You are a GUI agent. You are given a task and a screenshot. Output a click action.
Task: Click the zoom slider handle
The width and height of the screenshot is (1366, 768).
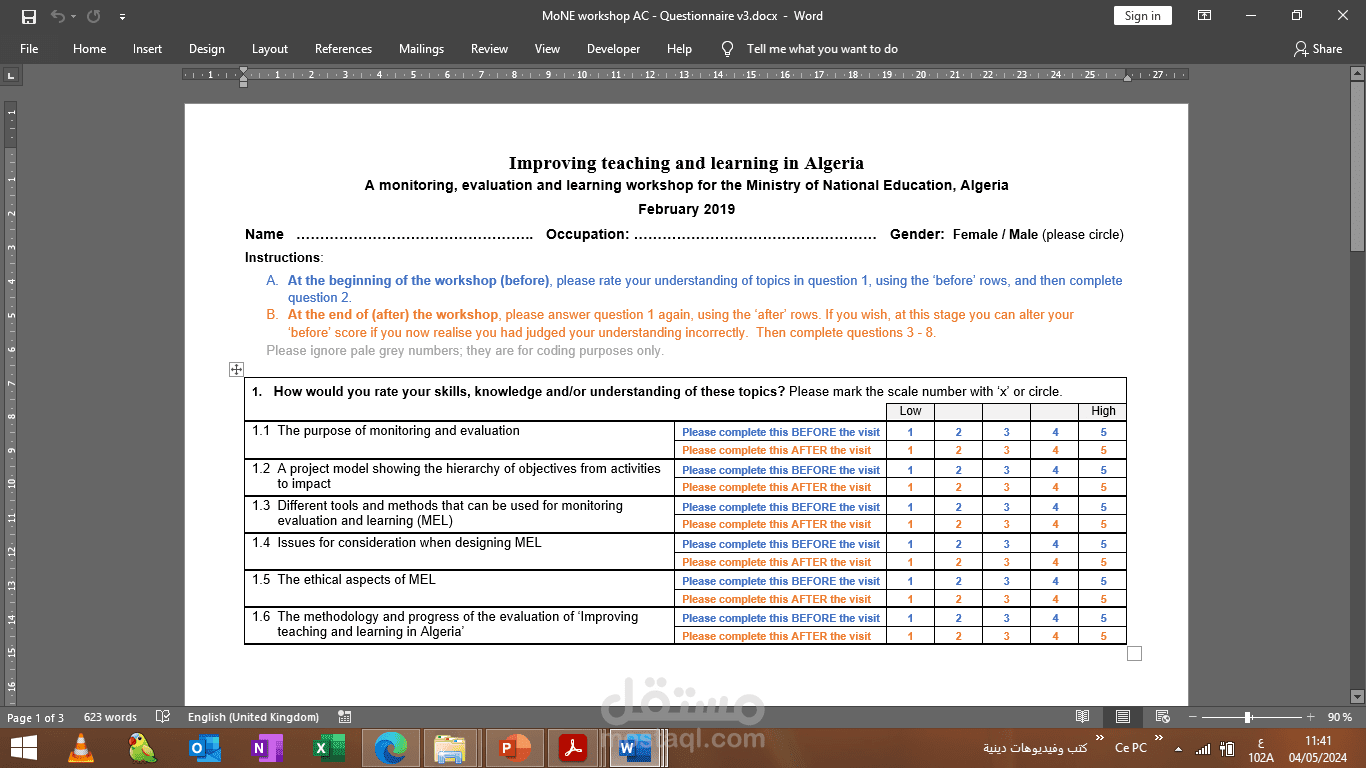click(1248, 717)
